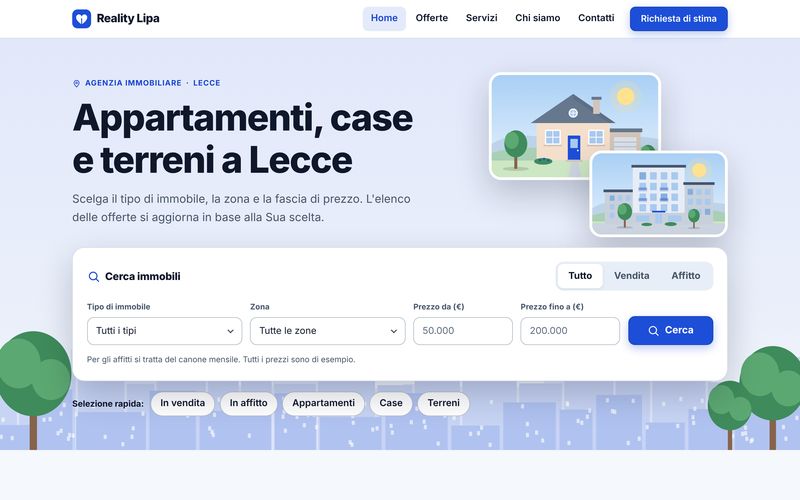Select the Appartamenti quick chip
800x500 pixels.
click(x=323, y=404)
